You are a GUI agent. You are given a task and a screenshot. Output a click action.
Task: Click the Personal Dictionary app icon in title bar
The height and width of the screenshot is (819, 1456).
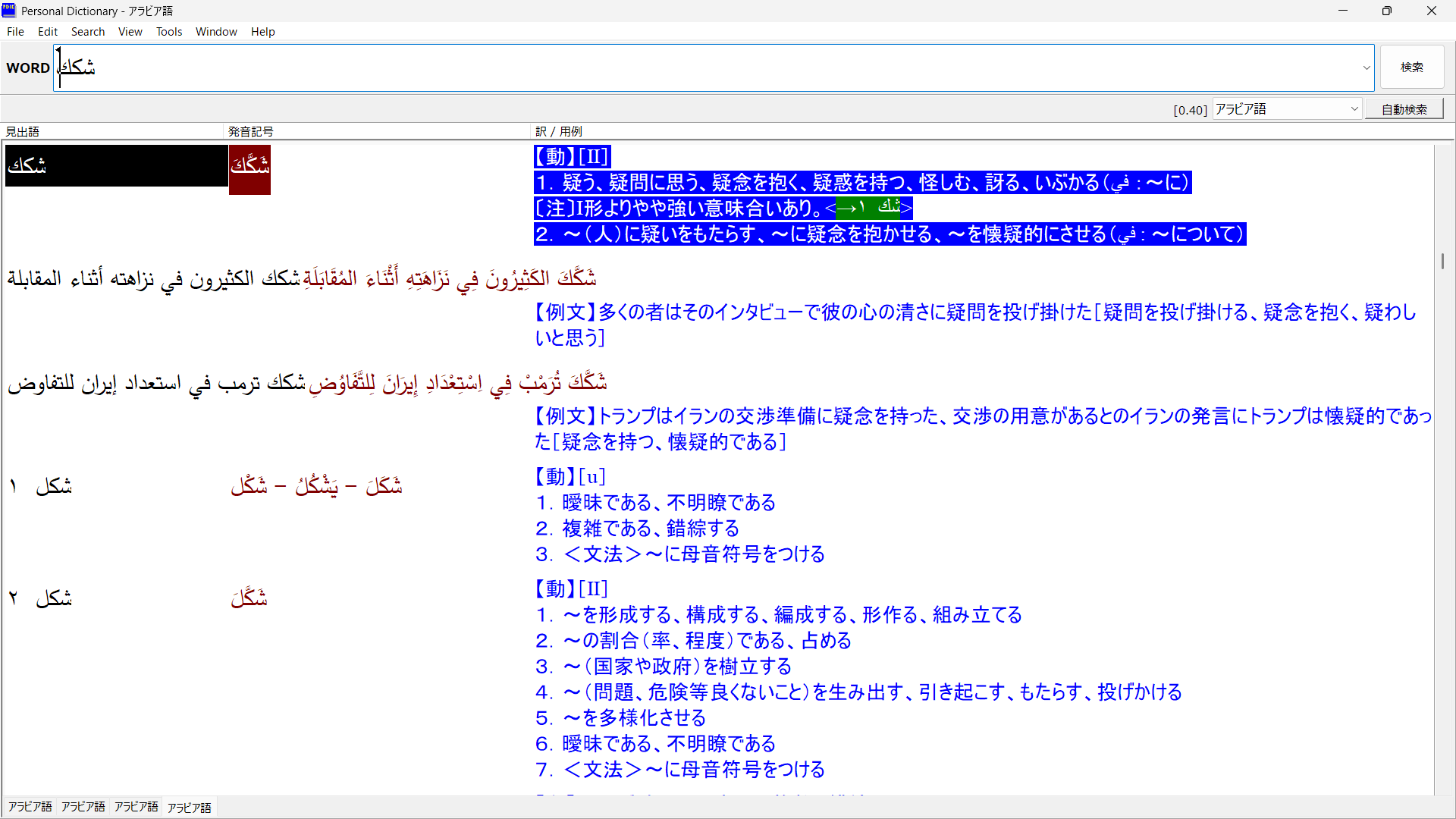(x=9, y=11)
